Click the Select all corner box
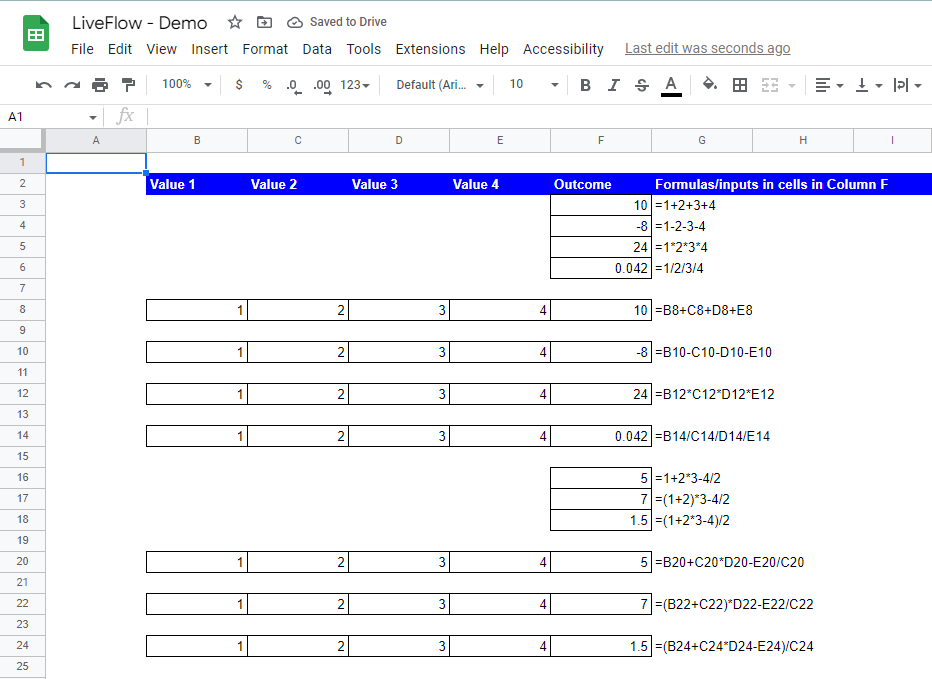Image resolution: width=932 pixels, height=679 pixels. (23, 140)
